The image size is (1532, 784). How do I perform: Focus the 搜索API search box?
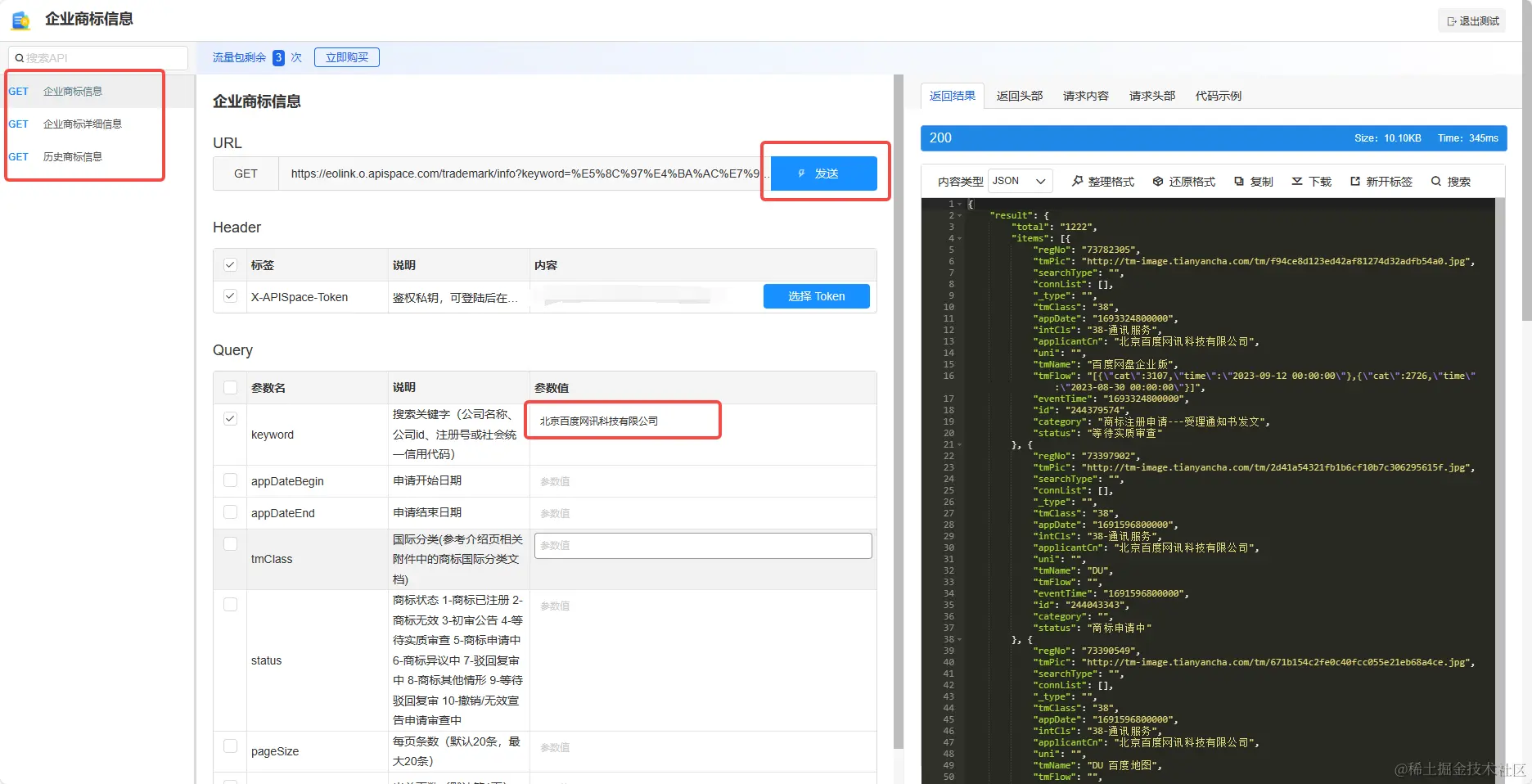tap(98, 58)
